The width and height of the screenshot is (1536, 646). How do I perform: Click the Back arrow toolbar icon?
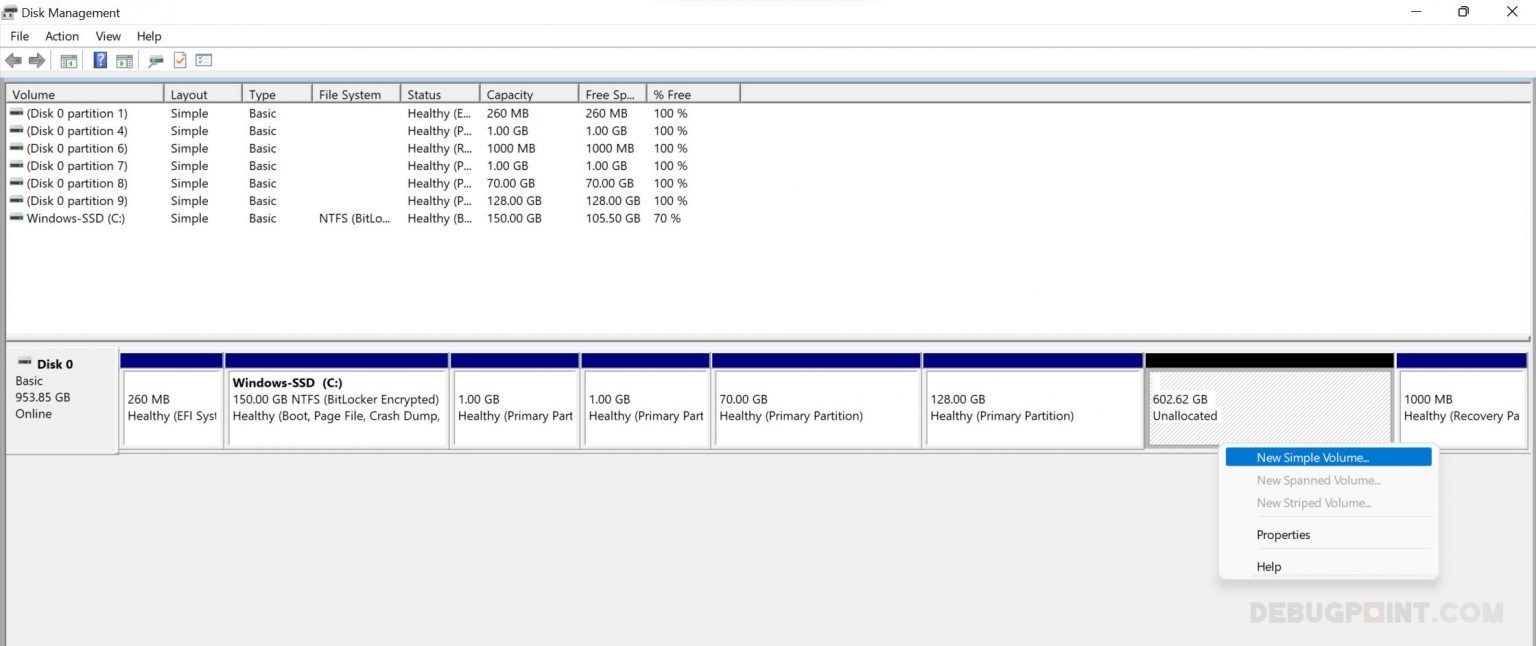click(x=13, y=61)
